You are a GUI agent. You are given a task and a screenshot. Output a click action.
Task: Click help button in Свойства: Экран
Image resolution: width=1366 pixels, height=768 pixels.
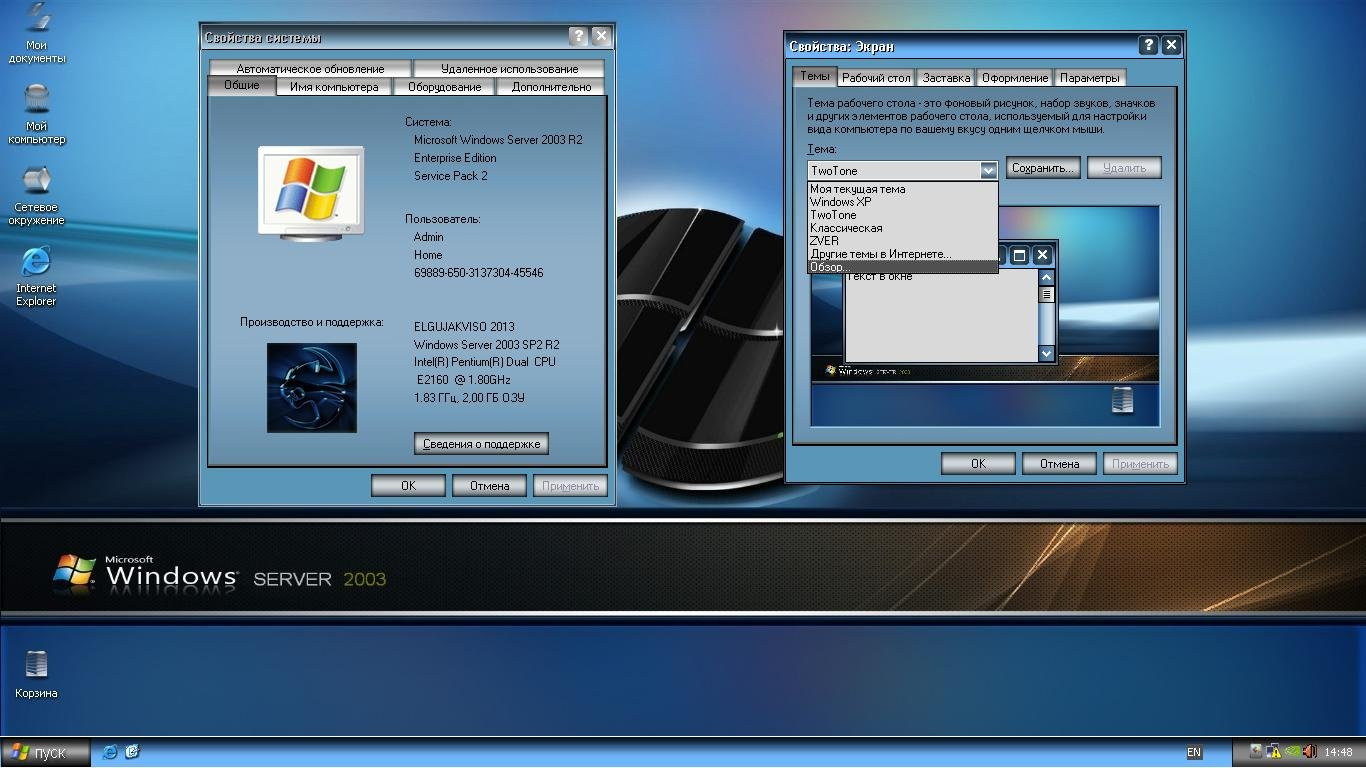pos(1148,45)
